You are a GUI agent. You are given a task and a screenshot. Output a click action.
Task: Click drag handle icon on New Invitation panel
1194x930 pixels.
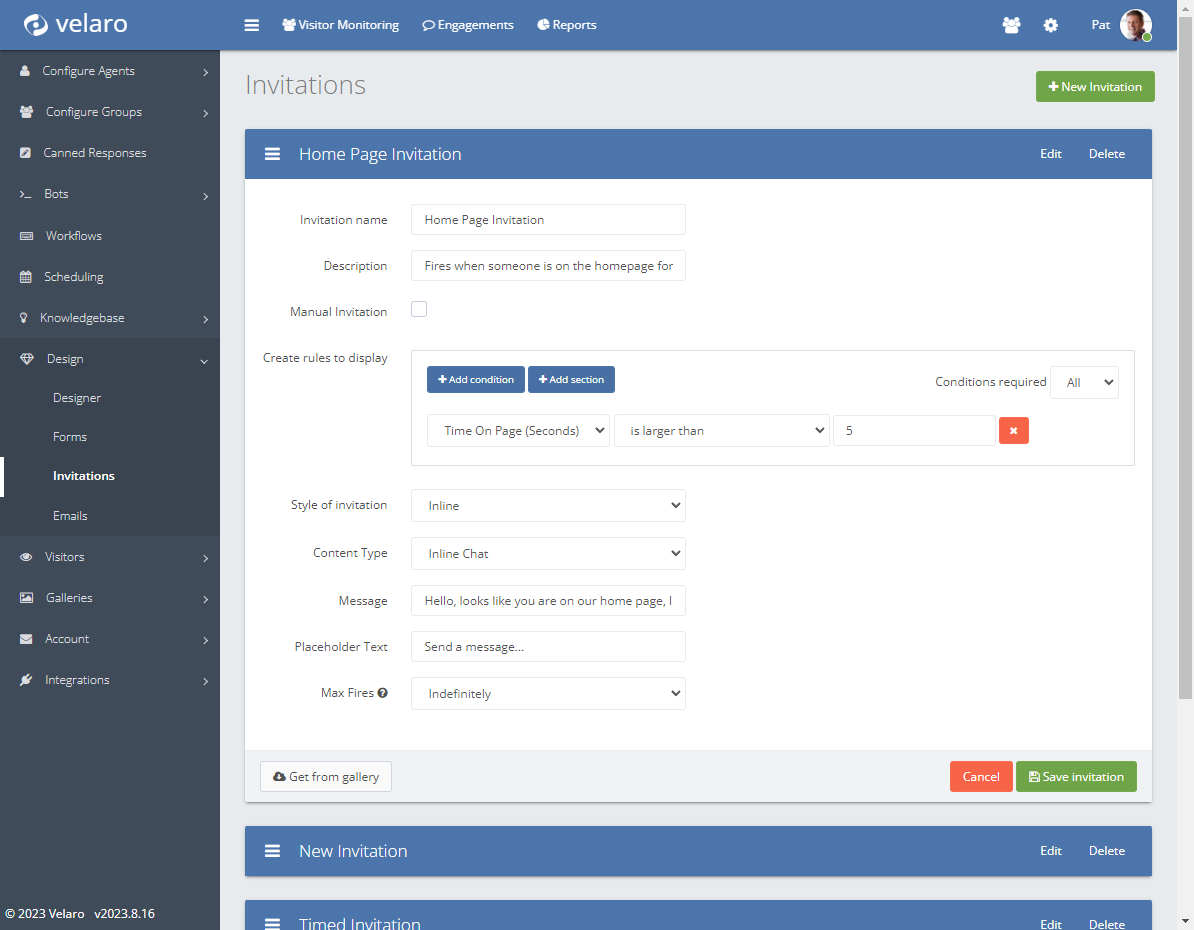(272, 851)
